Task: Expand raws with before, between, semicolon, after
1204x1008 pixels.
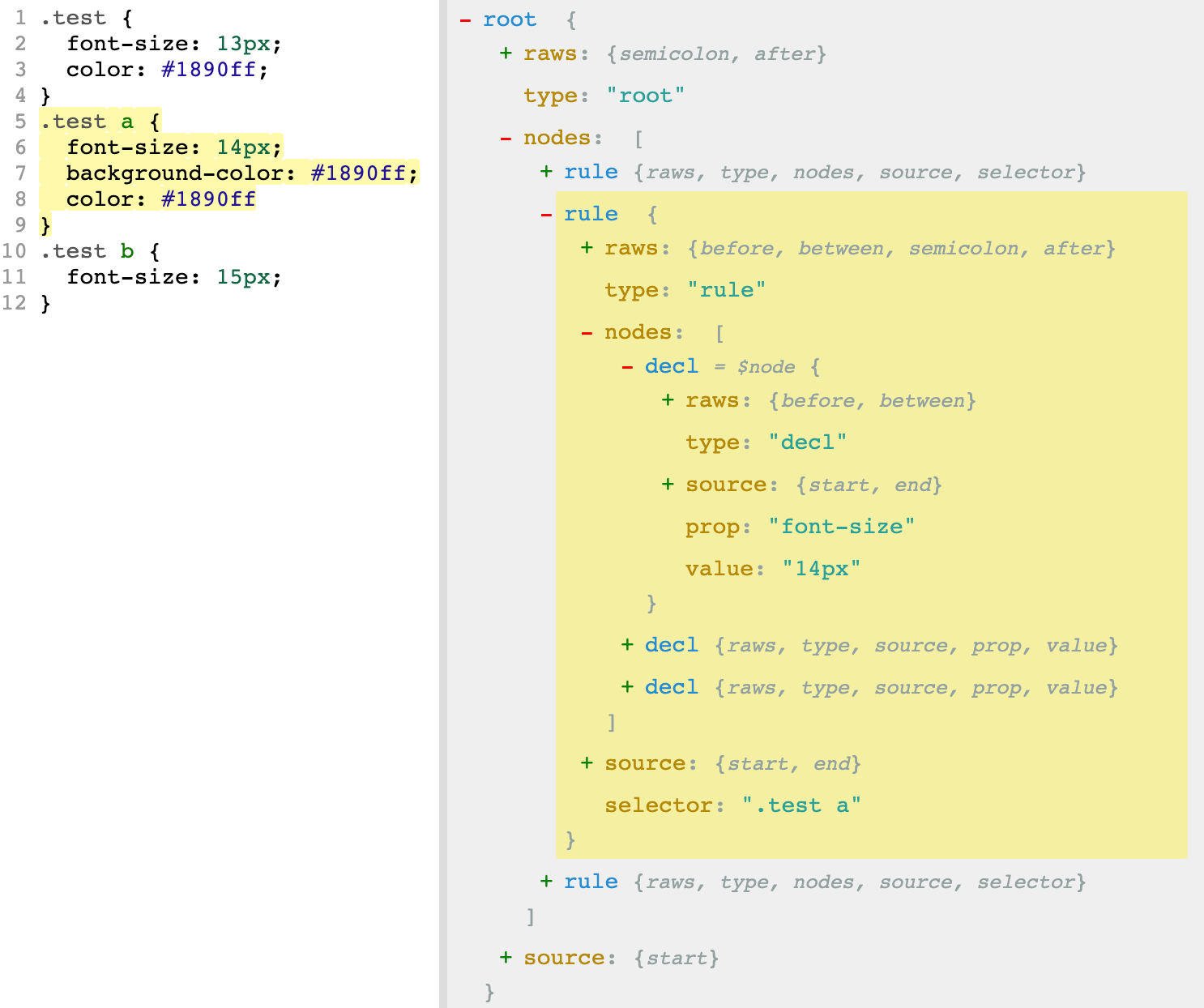Action: (x=587, y=248)
